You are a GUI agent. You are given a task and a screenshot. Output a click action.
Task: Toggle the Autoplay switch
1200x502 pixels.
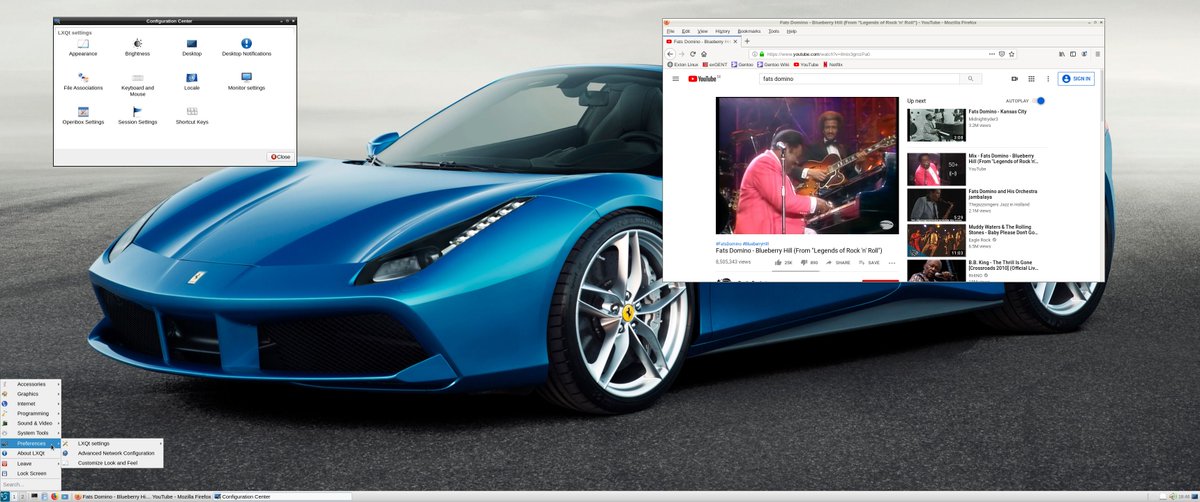1039,101
